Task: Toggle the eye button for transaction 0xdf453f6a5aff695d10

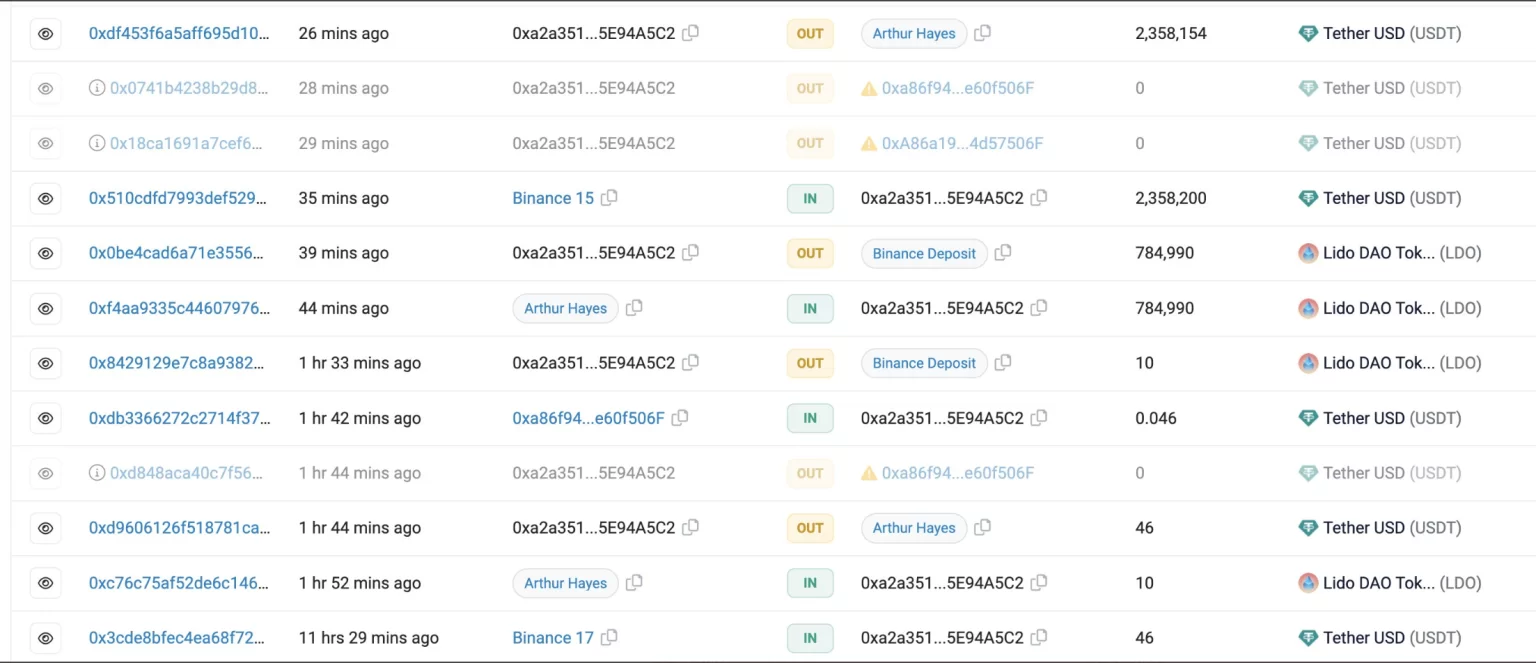Action: (x=45, y=33)
